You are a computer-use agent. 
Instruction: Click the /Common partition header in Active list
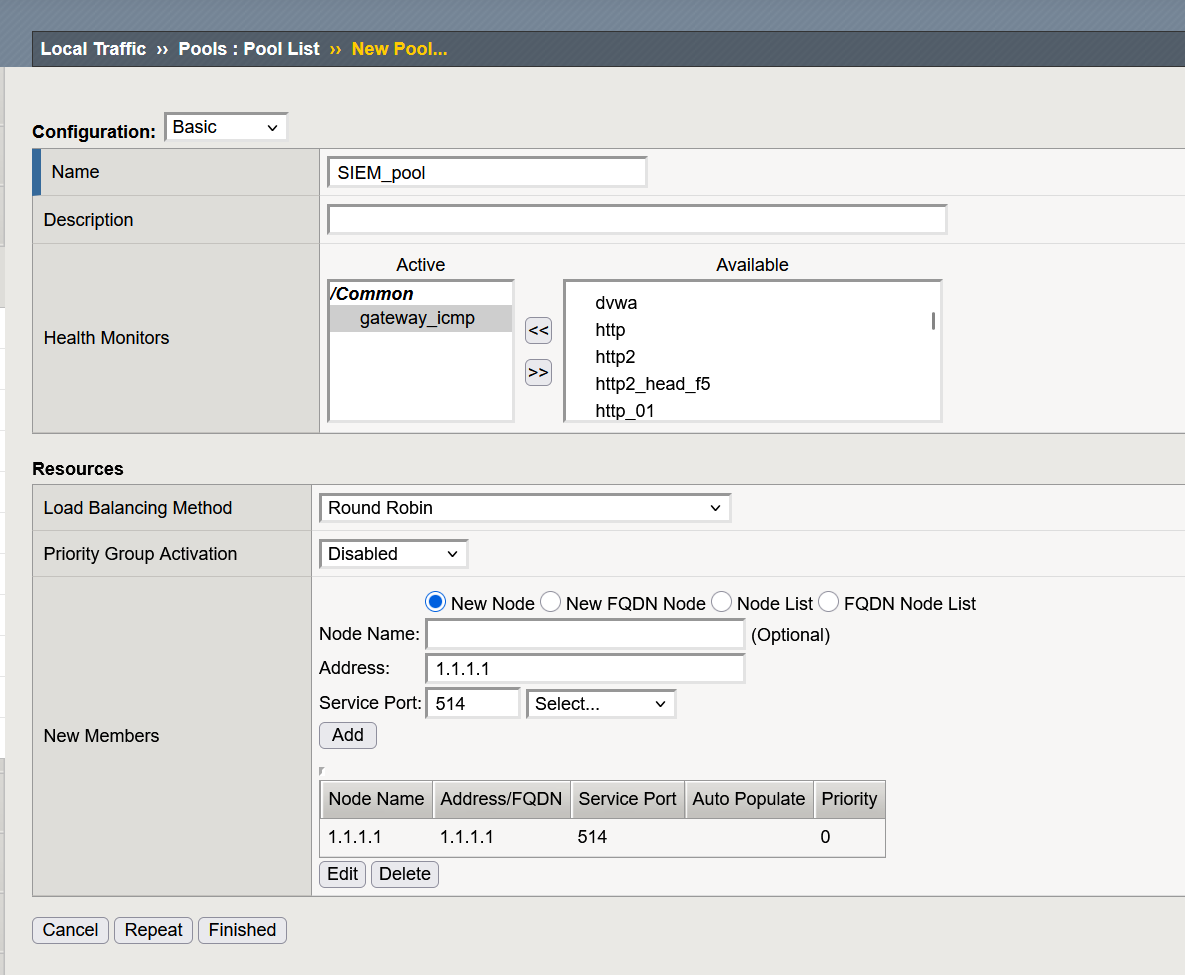(371, 294)
